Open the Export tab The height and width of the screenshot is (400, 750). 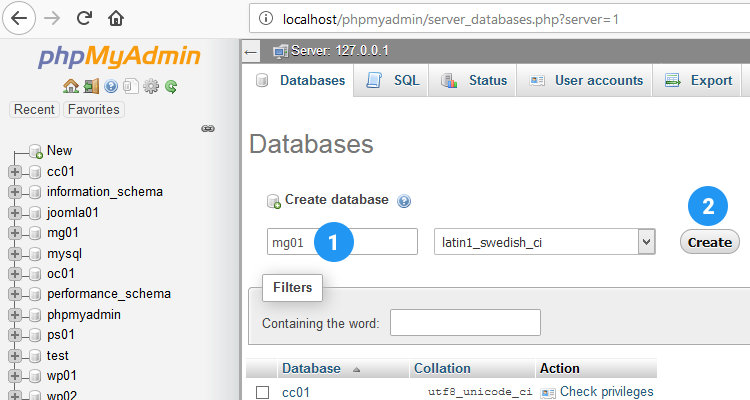[697, 80]
